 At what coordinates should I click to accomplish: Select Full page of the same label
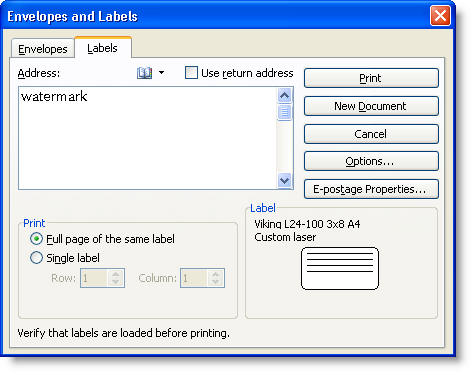pos(36,239)
